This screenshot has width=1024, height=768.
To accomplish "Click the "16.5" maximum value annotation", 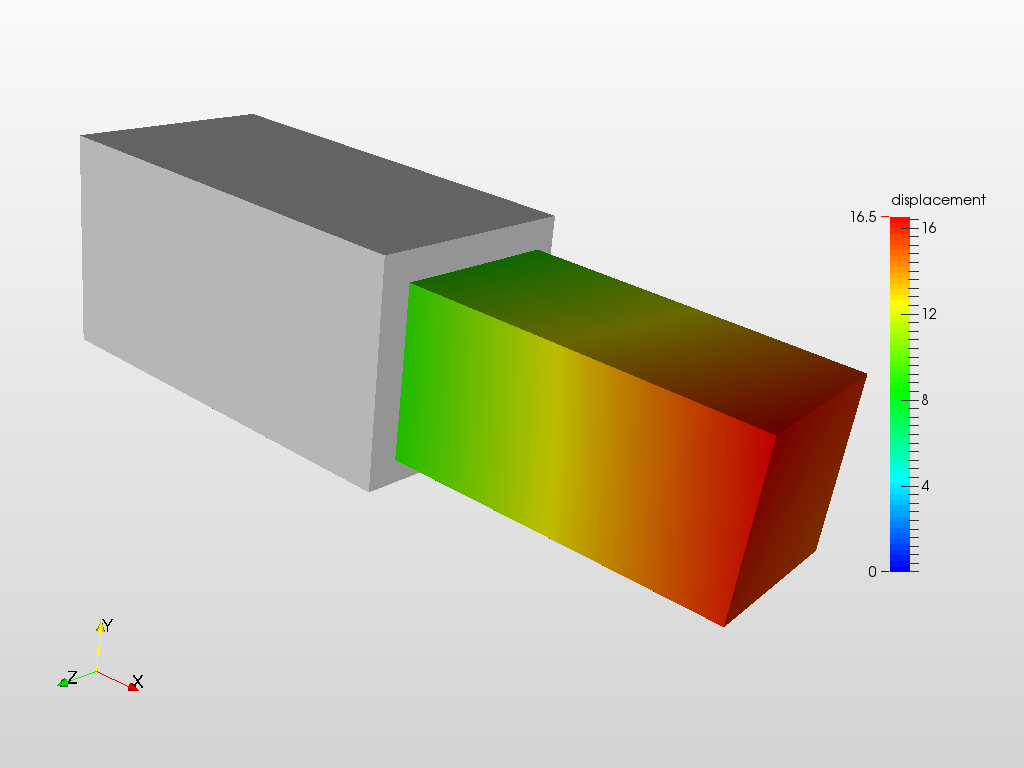I will tap(862, 216).
